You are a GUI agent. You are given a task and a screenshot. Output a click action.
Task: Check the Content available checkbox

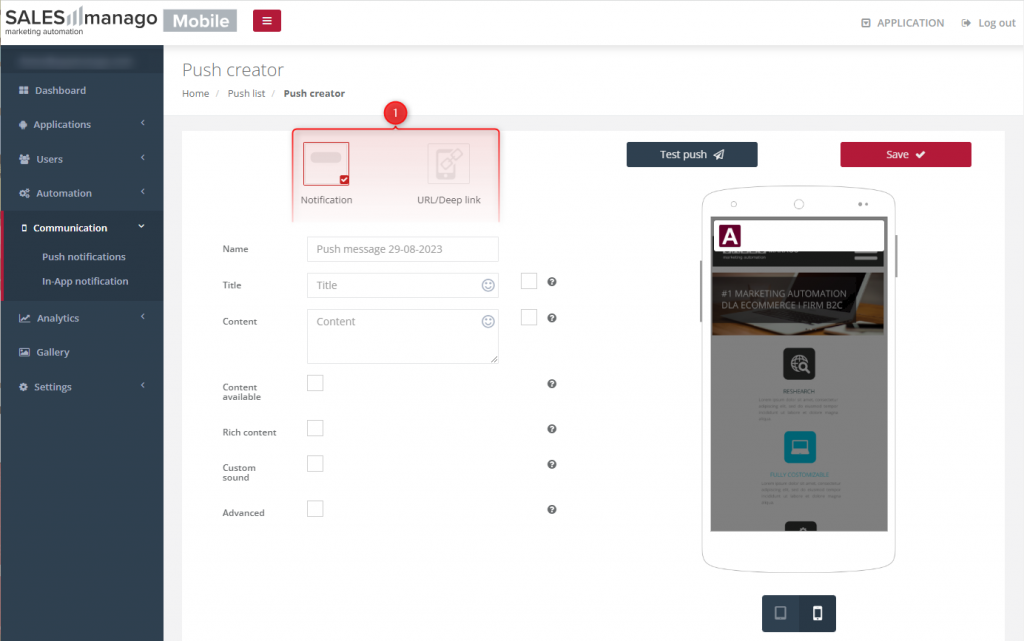[x=315, y=383]
